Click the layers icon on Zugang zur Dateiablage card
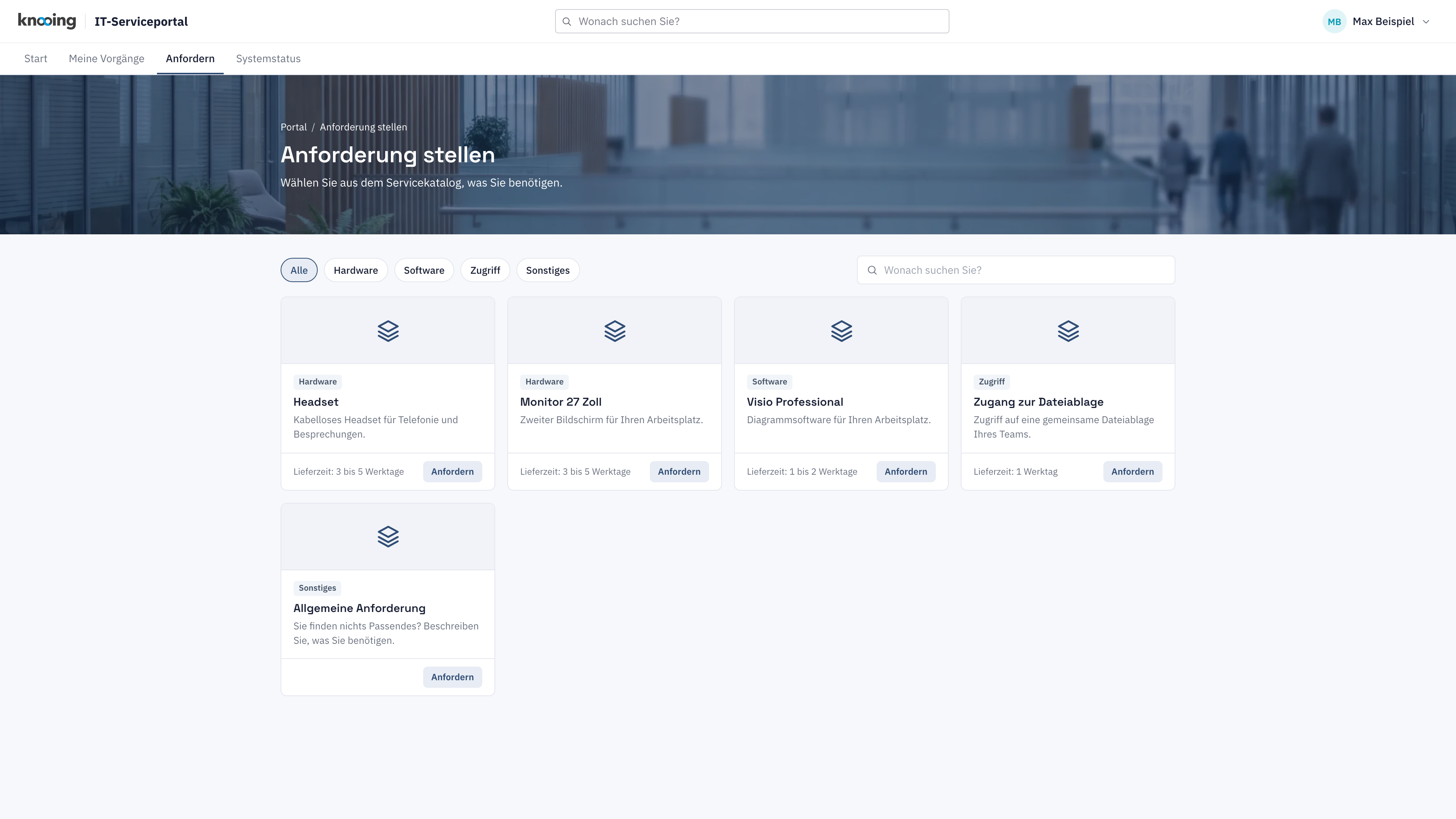 coord(1068,331)
